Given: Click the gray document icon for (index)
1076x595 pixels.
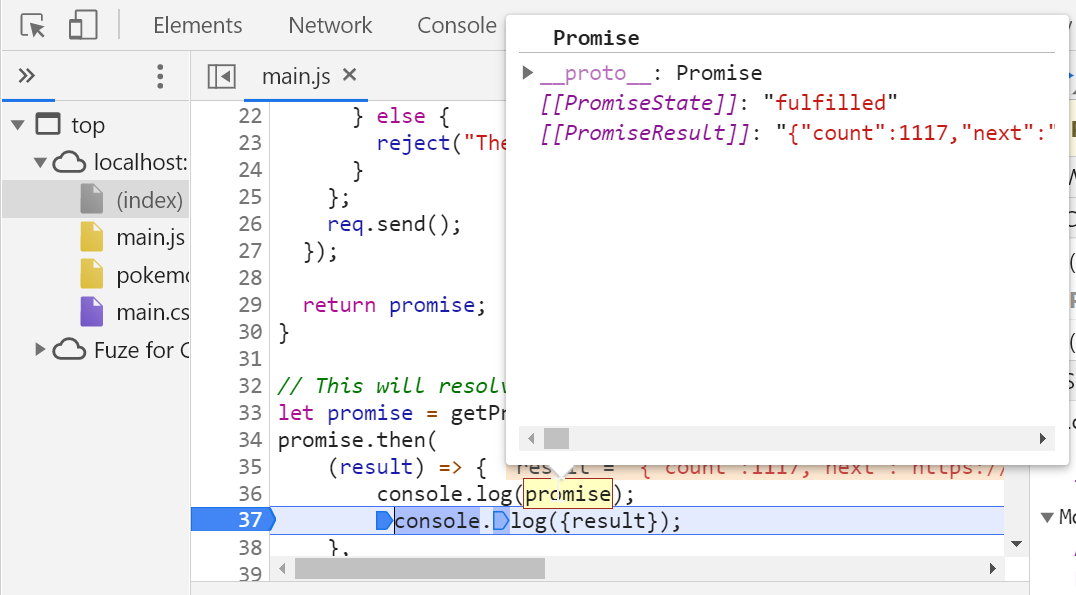Looking at the screenshot, I should tap(91, 199).
